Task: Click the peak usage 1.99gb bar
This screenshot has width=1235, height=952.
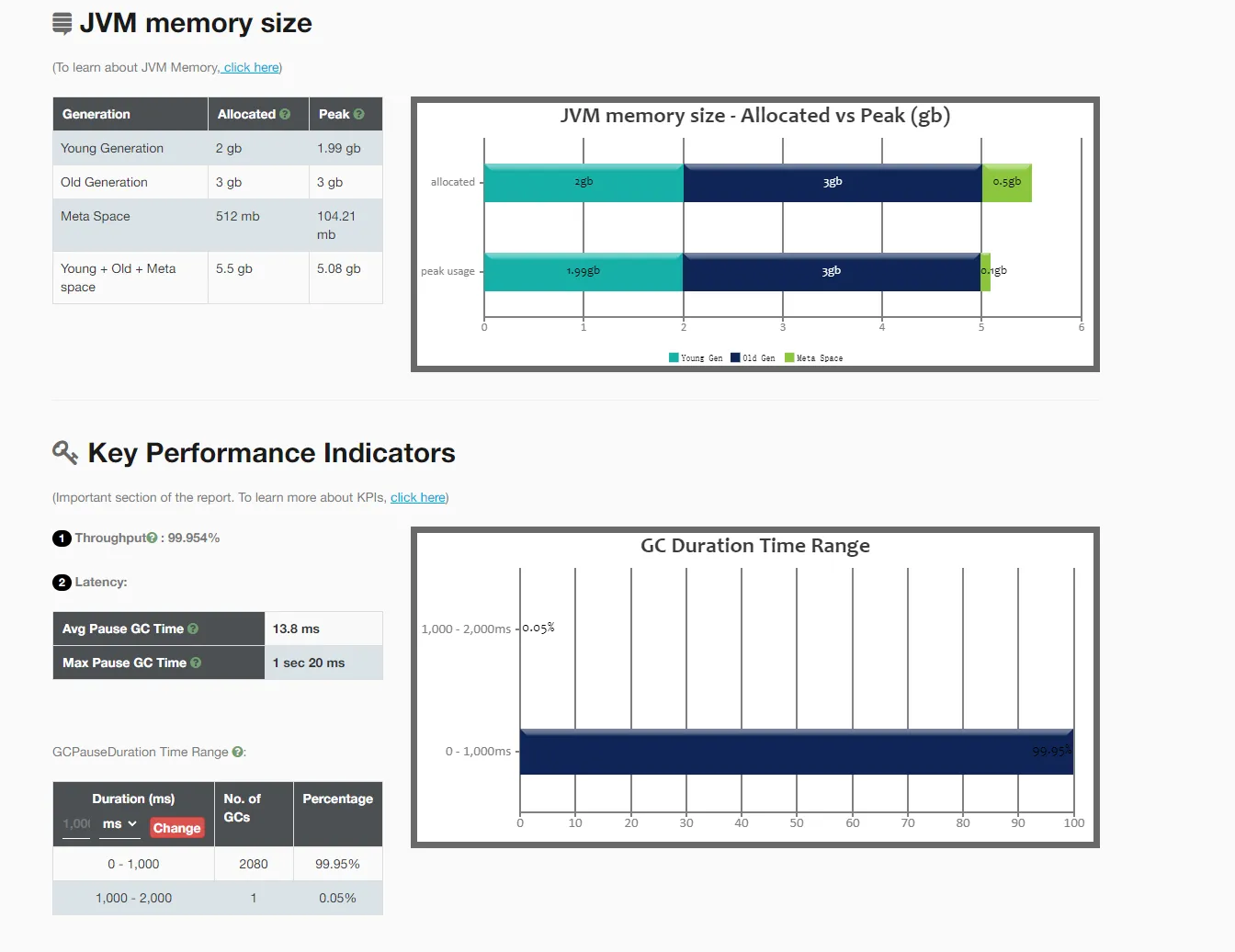Action: pyautogui.click(x=584, y=272)
